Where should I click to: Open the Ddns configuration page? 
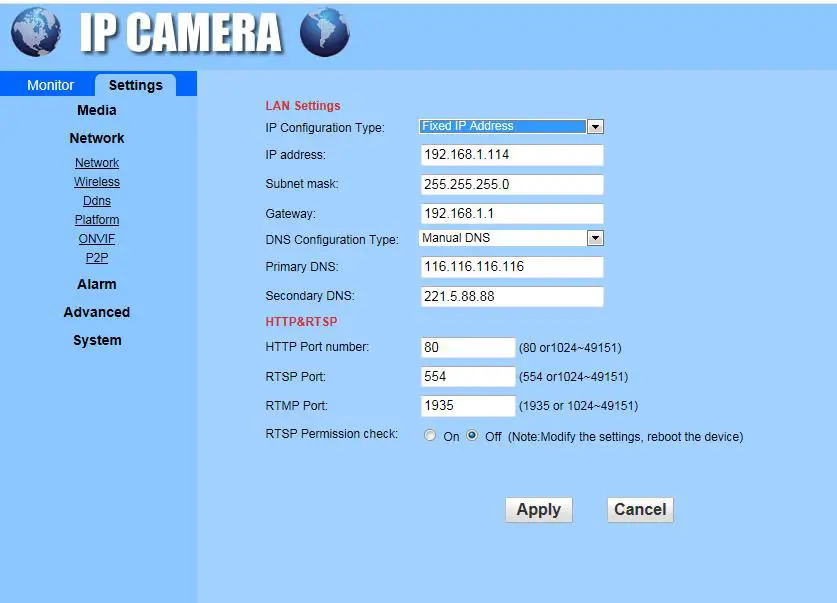coord(96,200)
